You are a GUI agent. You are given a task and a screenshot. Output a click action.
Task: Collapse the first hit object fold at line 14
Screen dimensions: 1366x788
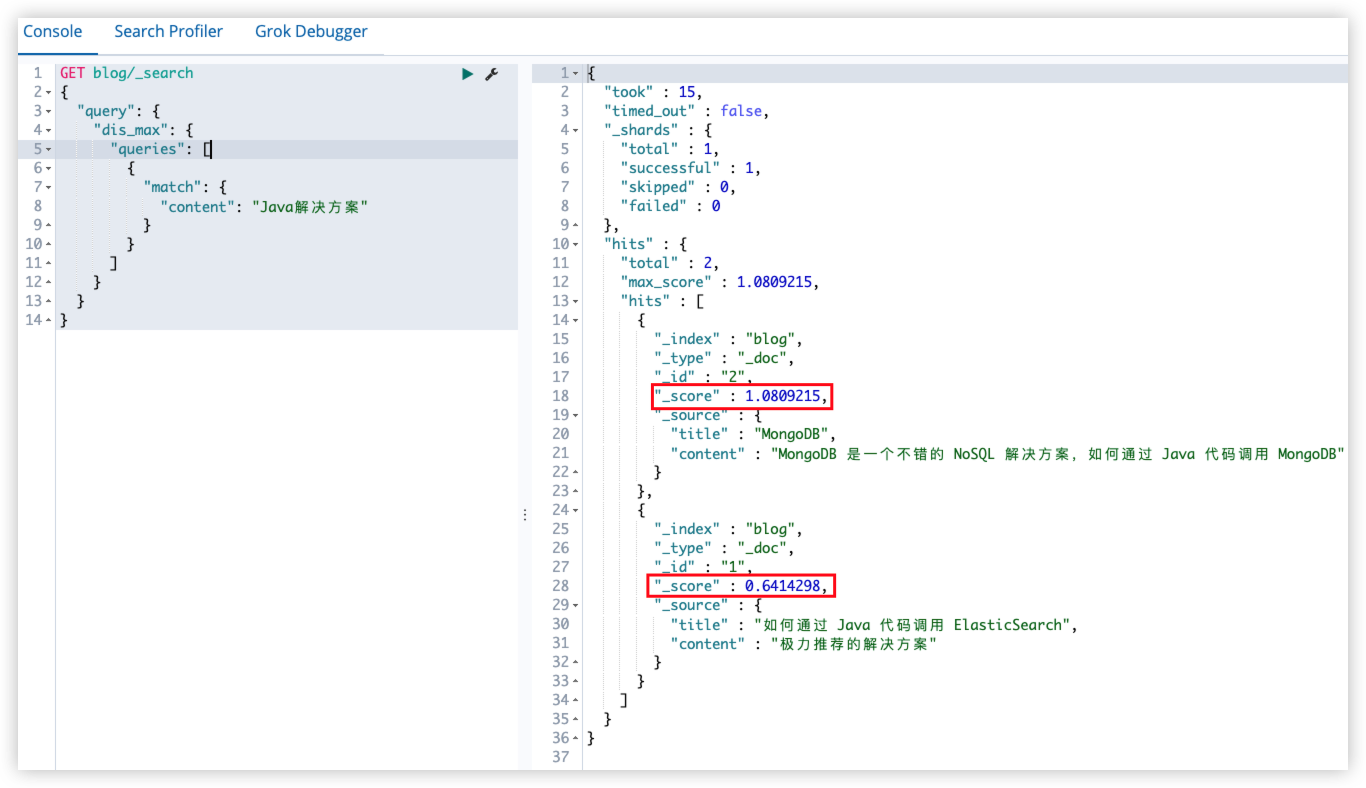(576, 320)
